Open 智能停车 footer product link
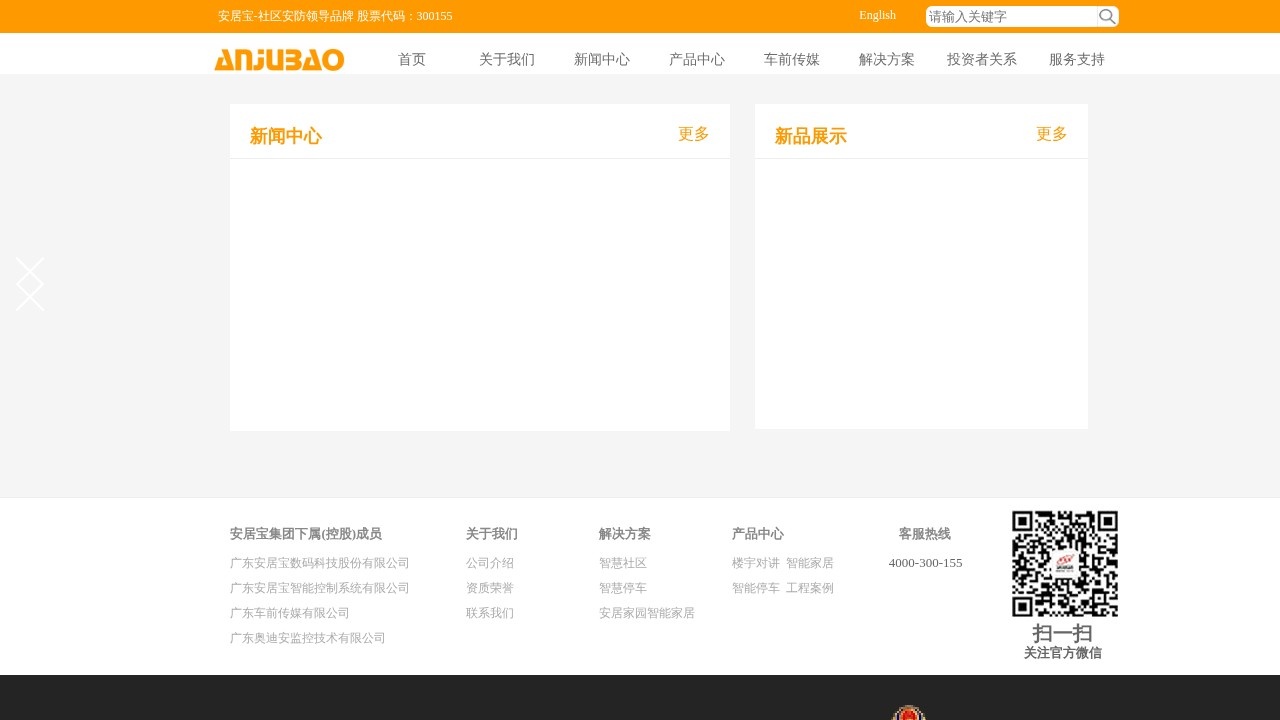 point(756,588)
